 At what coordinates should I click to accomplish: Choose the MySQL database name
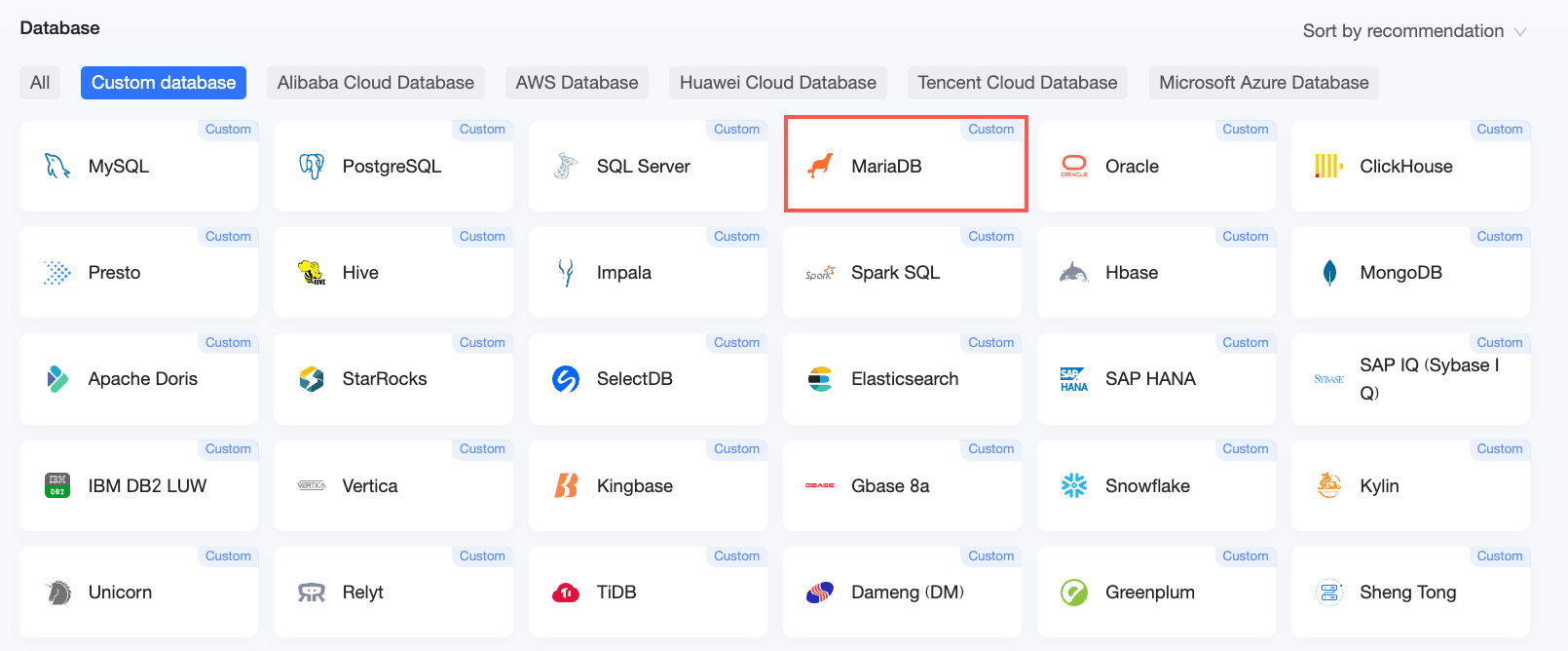pyautogui.click(x=119, y=167)
